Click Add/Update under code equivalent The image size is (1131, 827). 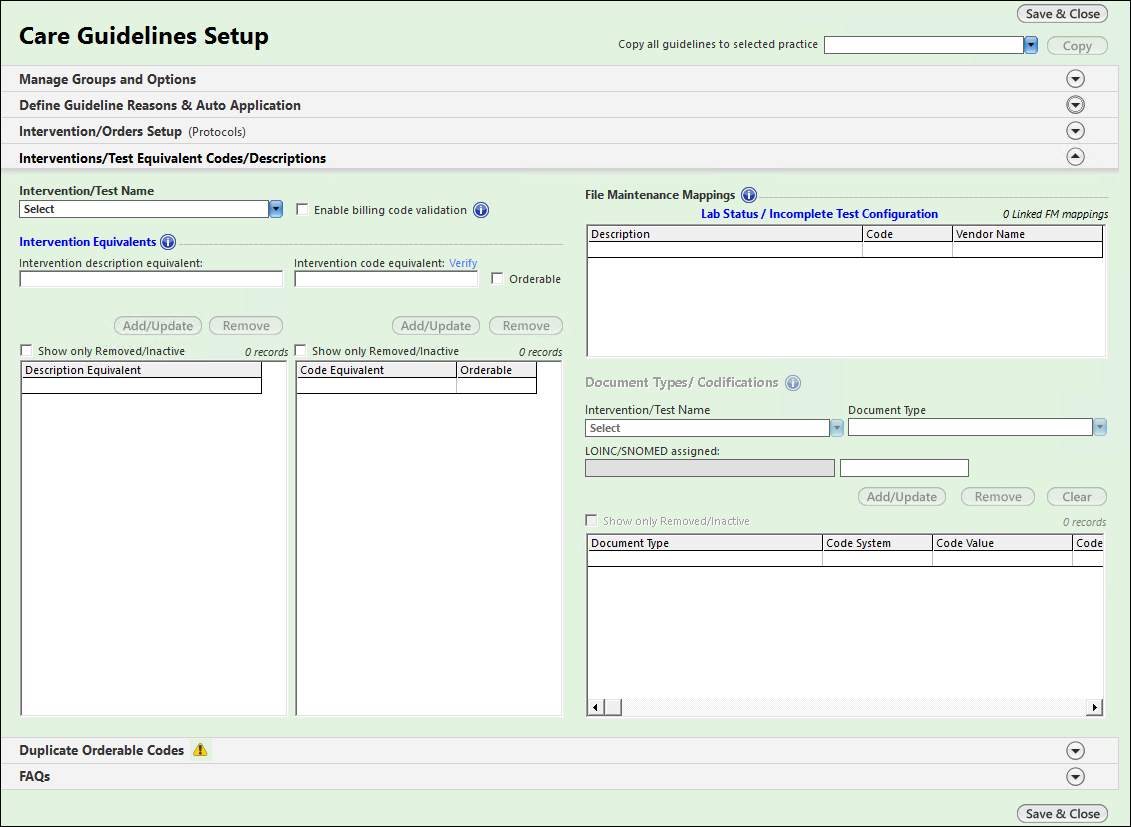point(436,325)
